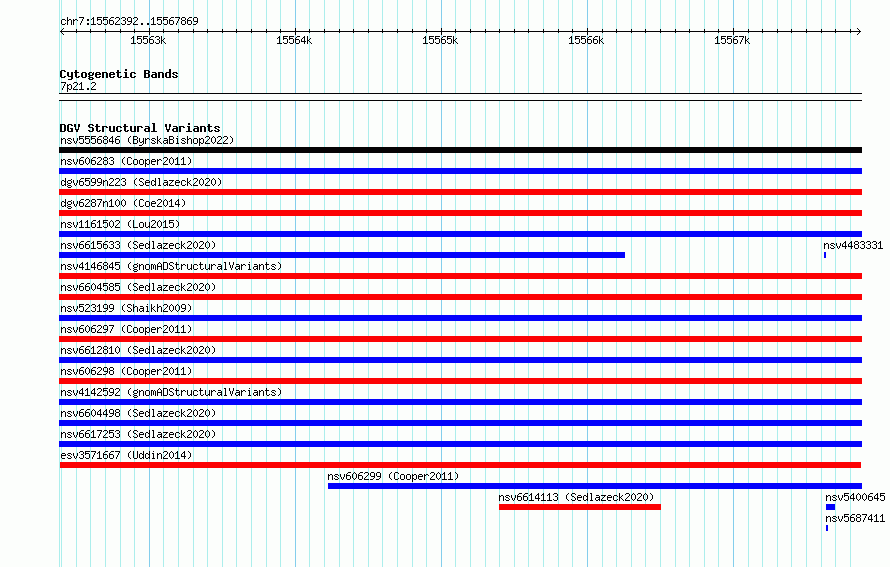Click the 15566k ruler tick label

point(586,40)
